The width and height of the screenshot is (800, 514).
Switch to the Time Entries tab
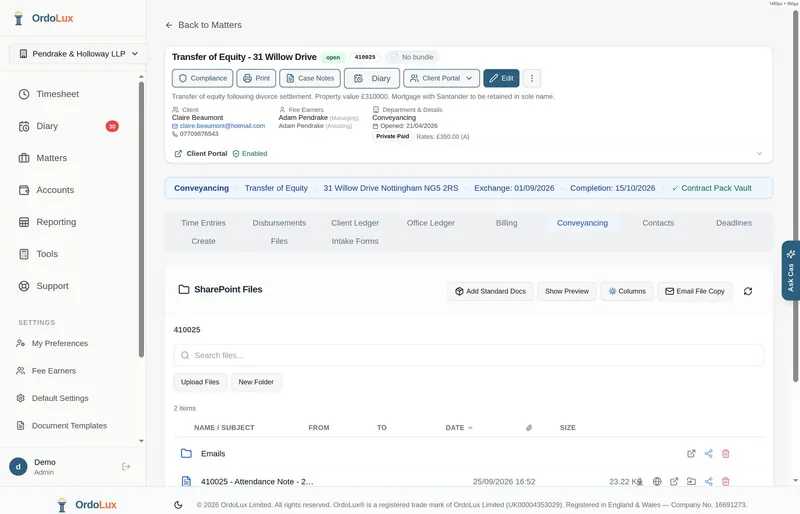[x=203, y=223]
